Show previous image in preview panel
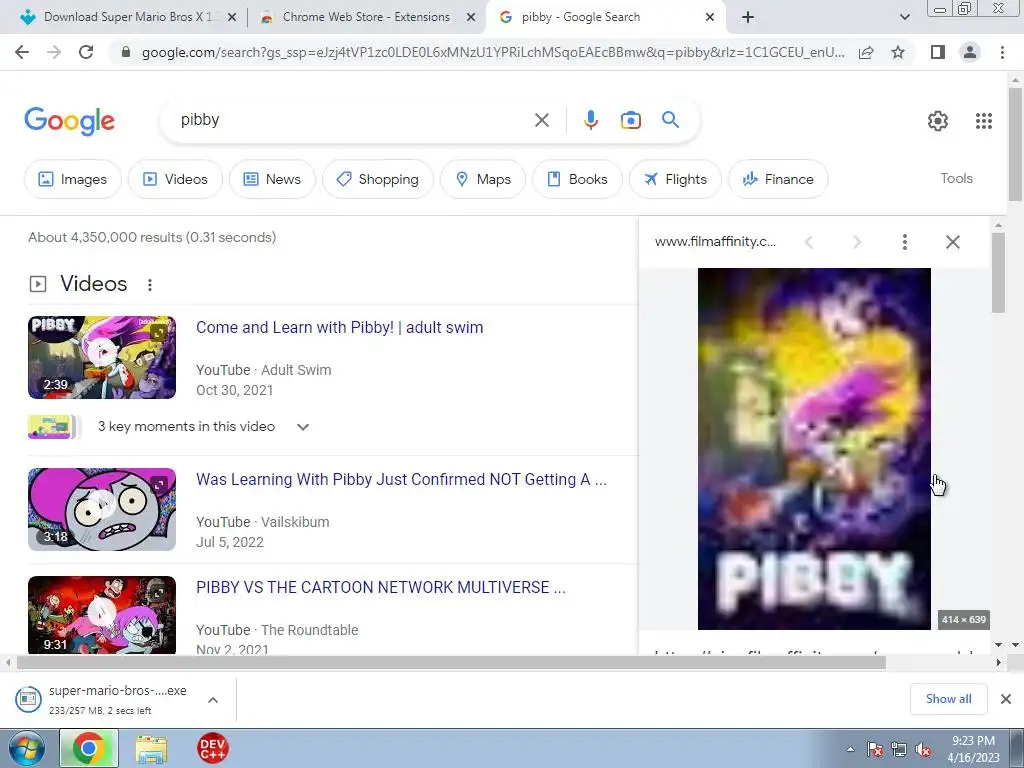This screenshot has width=1024, height=768. click(809, 242)
